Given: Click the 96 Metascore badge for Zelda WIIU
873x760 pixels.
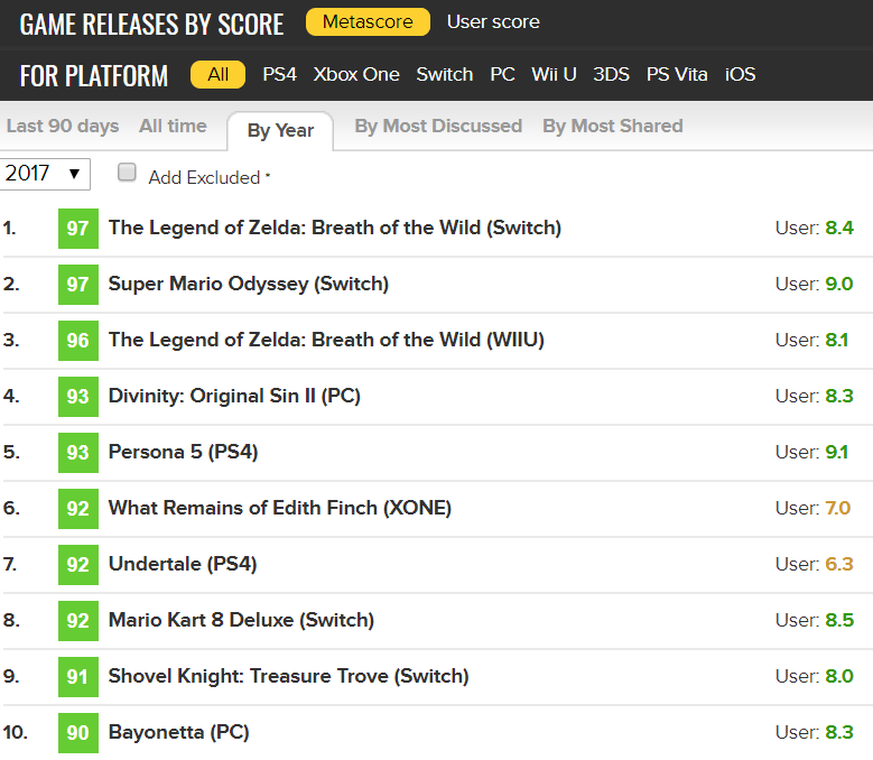Looking at the screenshot, I should point(78,340).
